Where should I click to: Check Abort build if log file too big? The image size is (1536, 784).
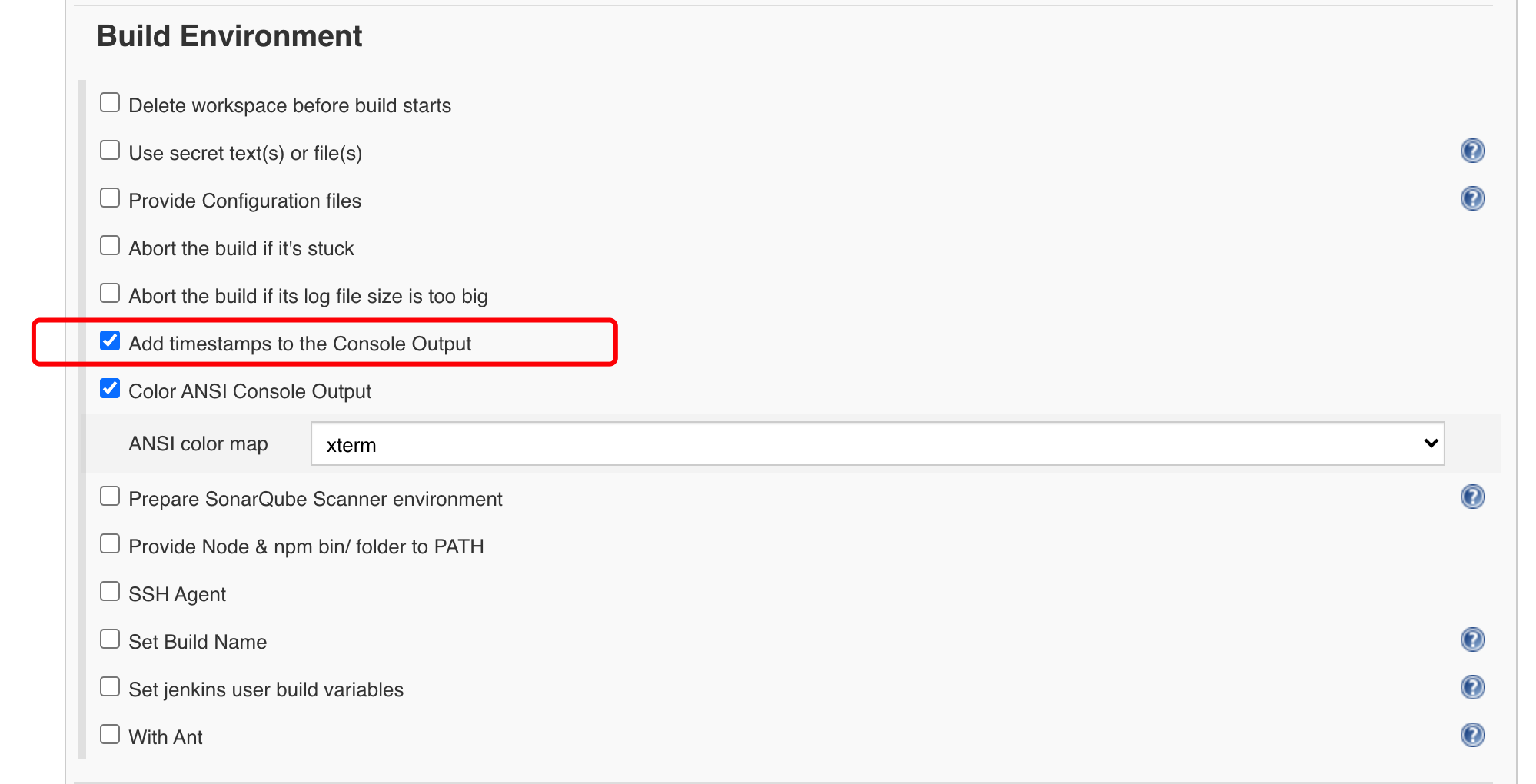[110, 293]
